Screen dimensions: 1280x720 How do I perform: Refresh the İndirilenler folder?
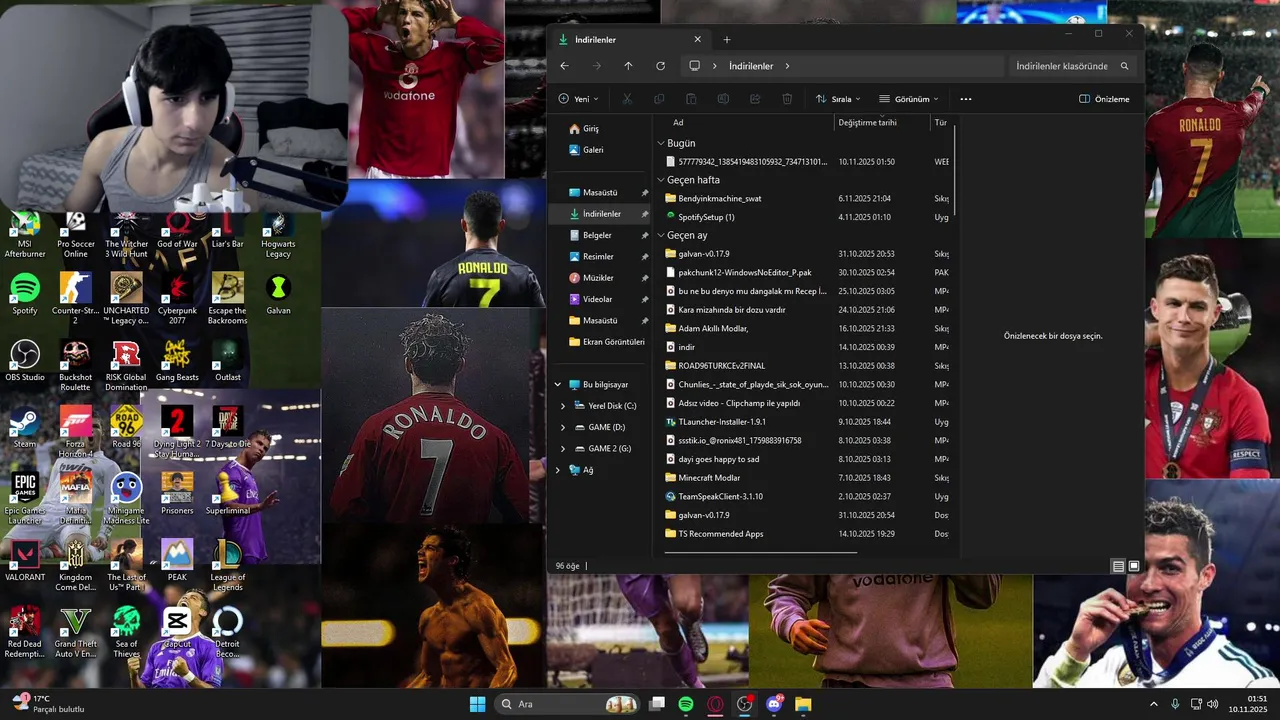(x=660, y=66)
